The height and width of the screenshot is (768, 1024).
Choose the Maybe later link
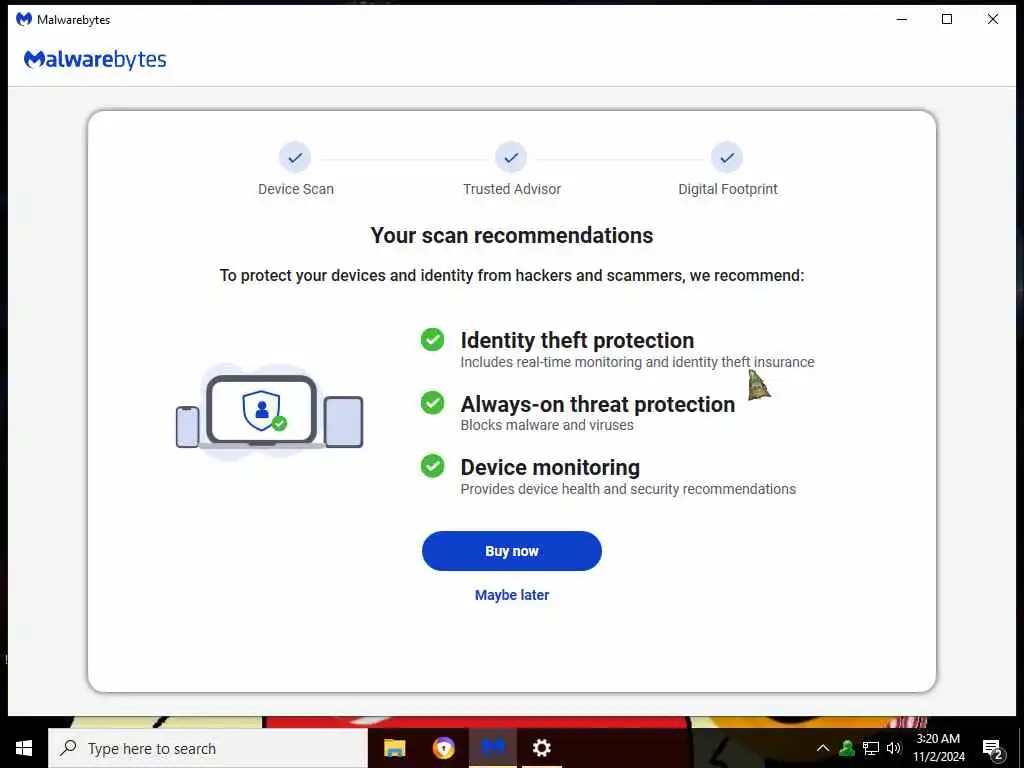tap(511, 595)
